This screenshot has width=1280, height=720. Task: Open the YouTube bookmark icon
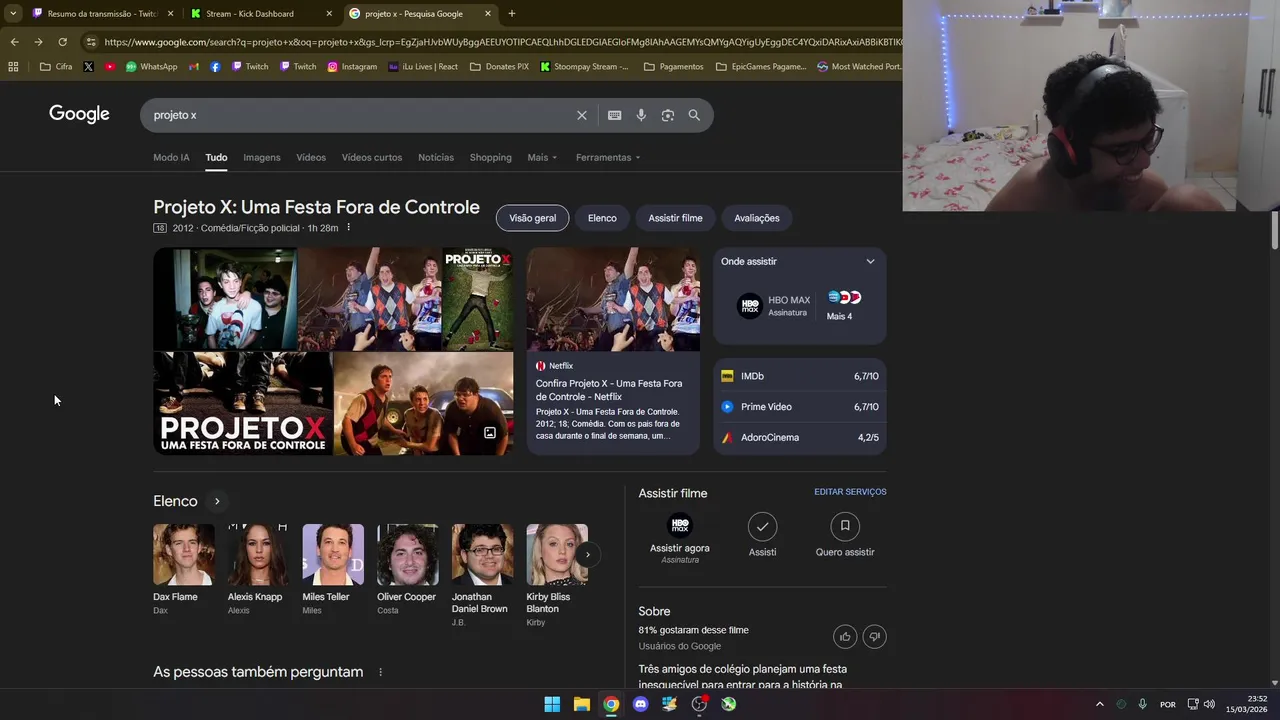(x=110, y=67)
